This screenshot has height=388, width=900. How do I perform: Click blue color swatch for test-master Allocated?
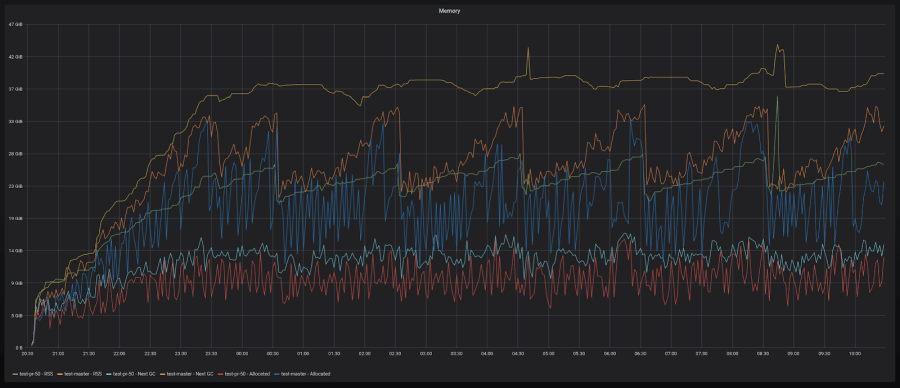(277, 374)
